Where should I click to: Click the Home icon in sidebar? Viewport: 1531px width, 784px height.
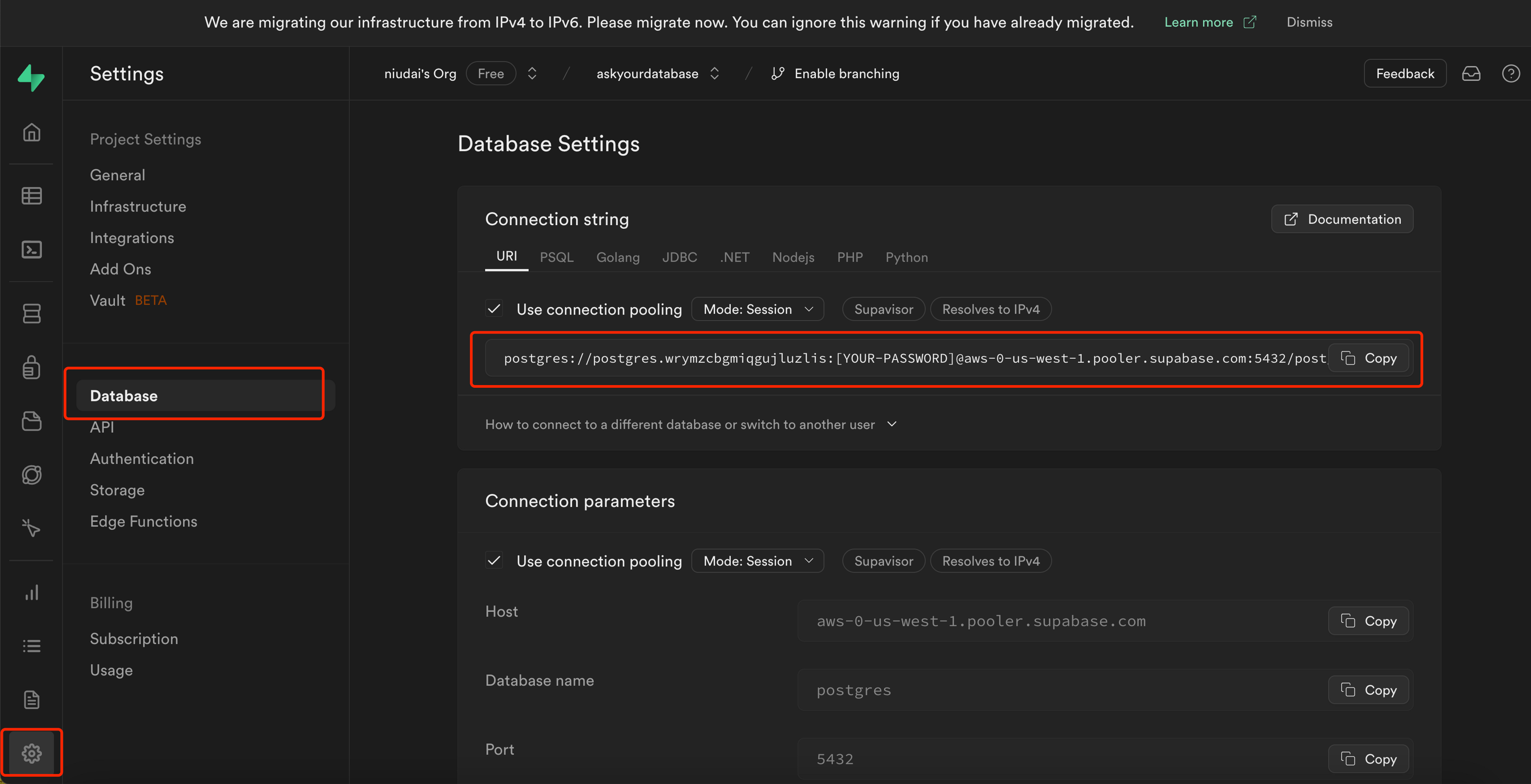tap(31, 132)
